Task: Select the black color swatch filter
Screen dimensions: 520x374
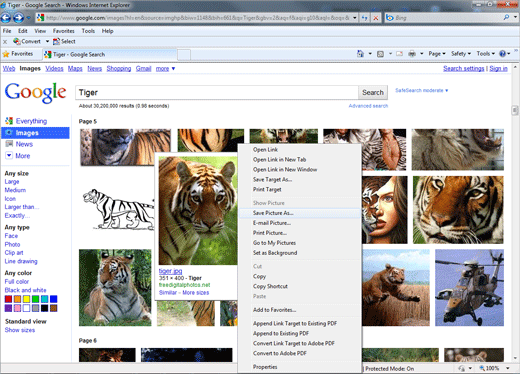Action: point(44,308)
